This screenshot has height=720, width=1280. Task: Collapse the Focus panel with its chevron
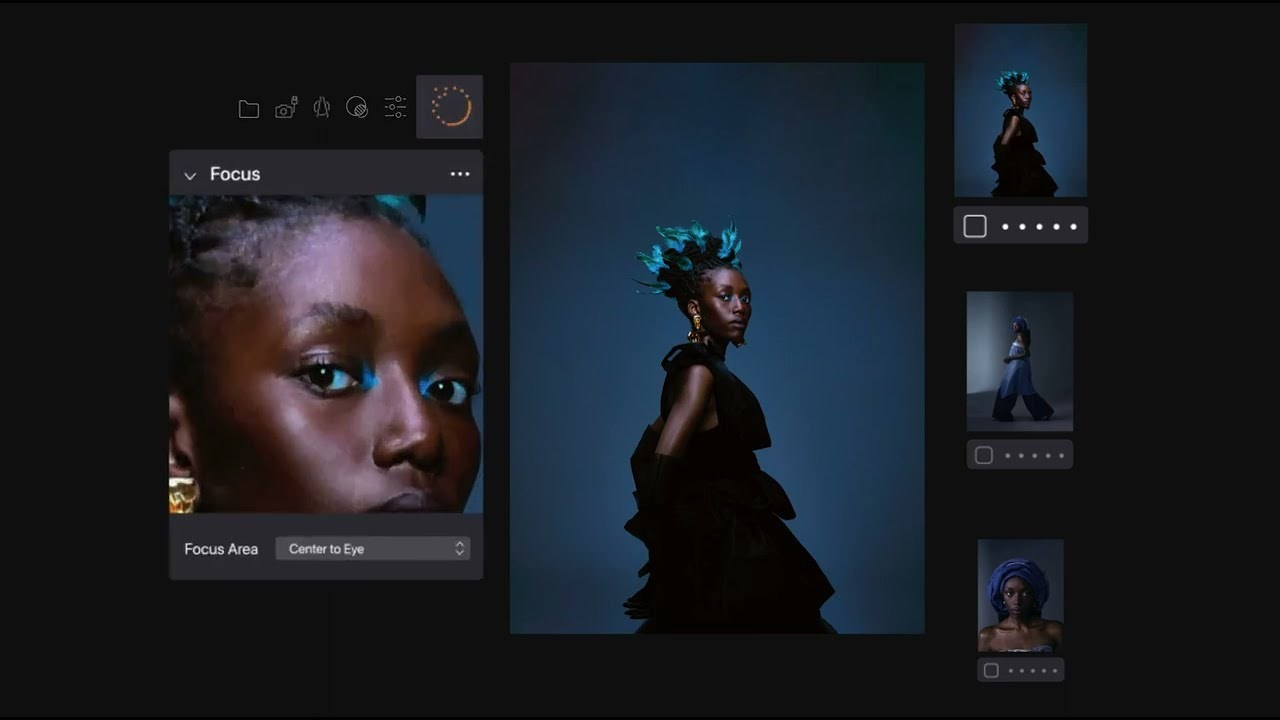(189, 174)
